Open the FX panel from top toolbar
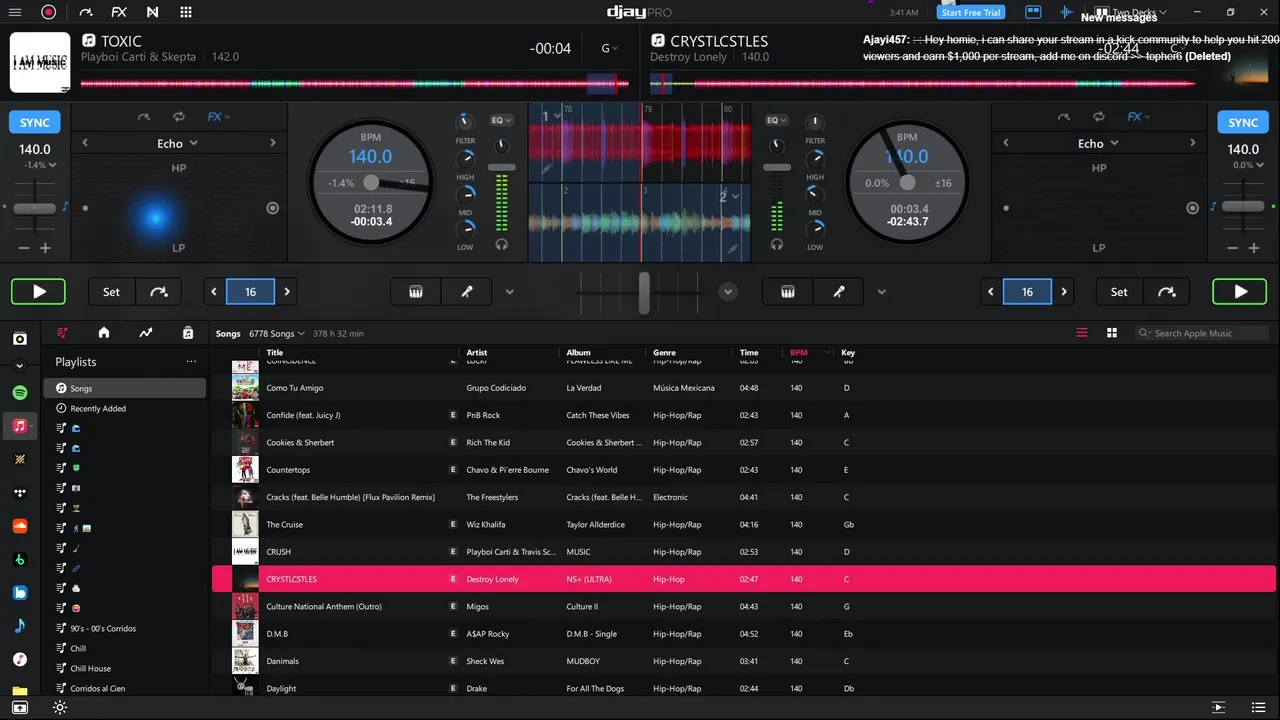Image resolution: width=1280 pixels, height=720 pixels. point(119,12)
